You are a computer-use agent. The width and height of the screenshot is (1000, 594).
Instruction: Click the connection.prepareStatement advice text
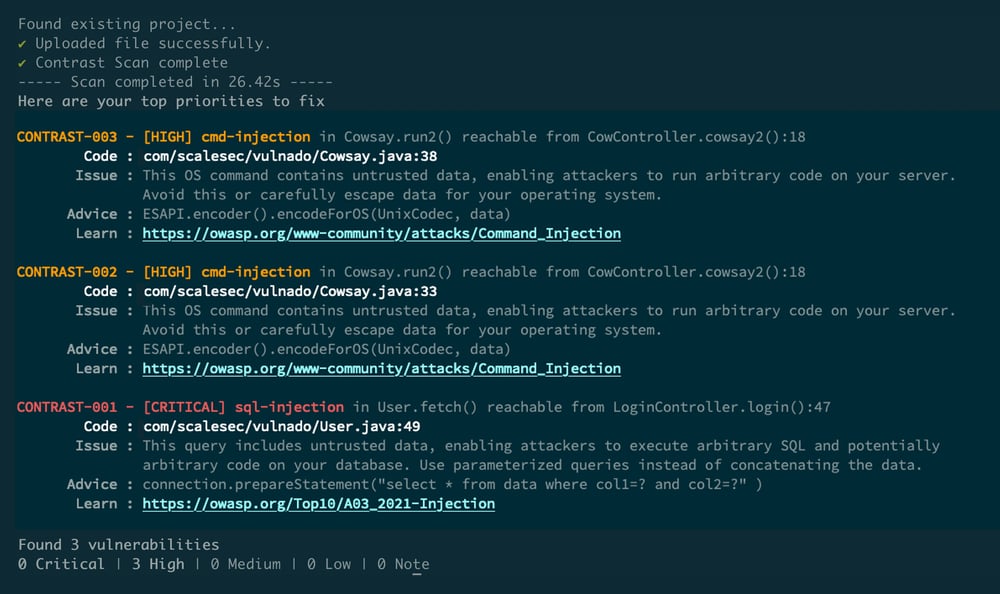click(452, 484)
